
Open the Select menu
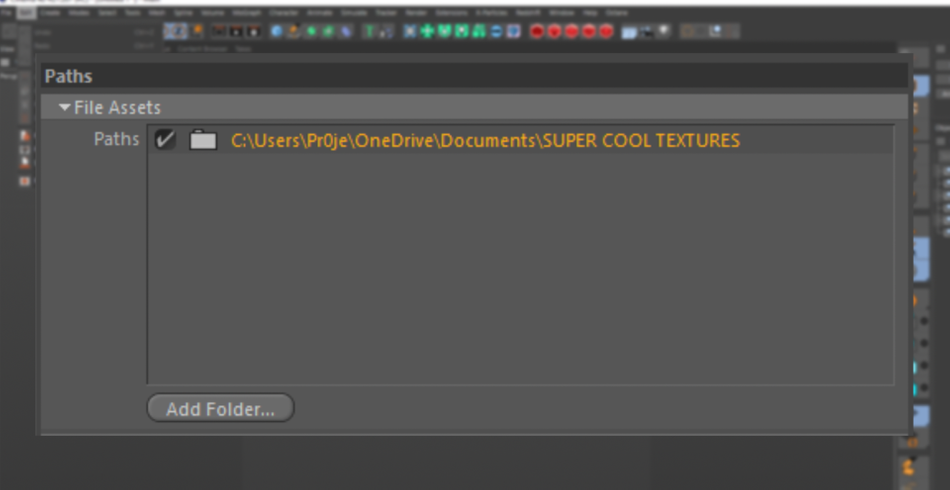107,12
